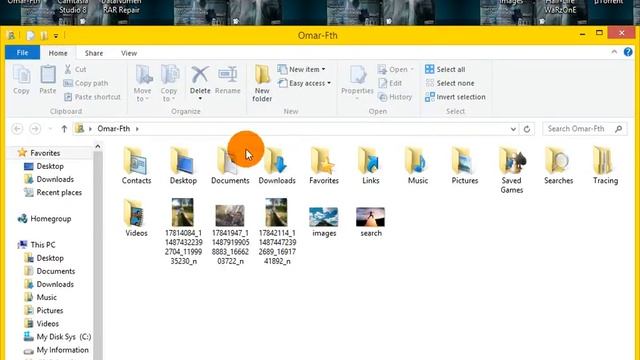
Task: Click the Search Omar-Fth box
Action: [584, 129]
